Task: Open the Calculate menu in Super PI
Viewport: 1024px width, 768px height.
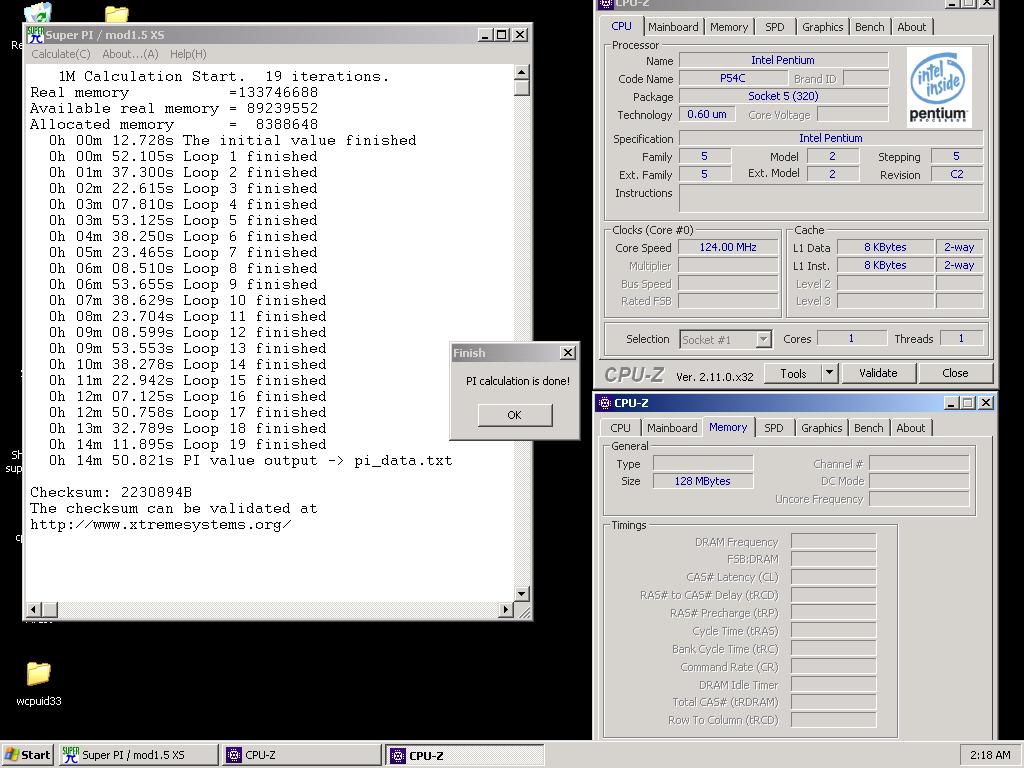Action: 61,54
